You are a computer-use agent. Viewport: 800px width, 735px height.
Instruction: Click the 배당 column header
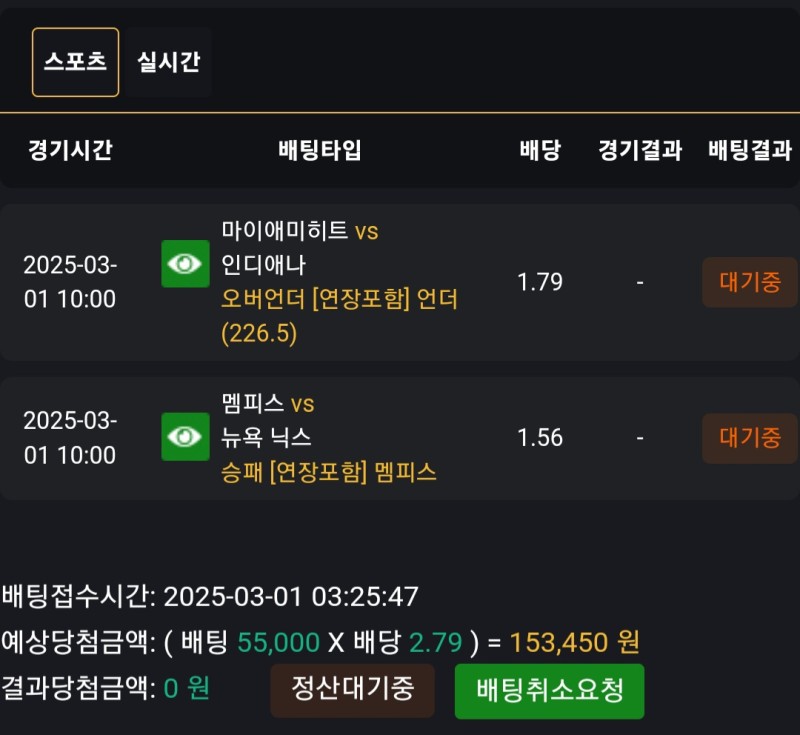tap(540, 151)
